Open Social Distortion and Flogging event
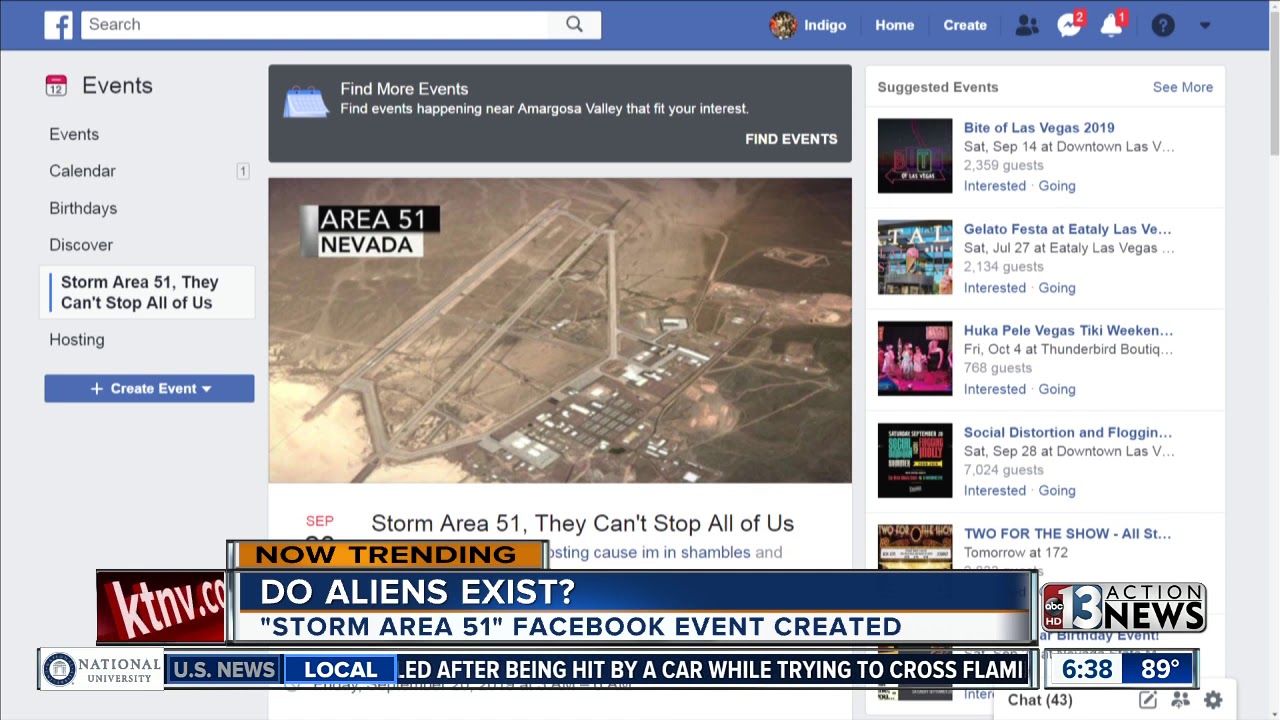Screen dimensions: 1280x720 1068,432
